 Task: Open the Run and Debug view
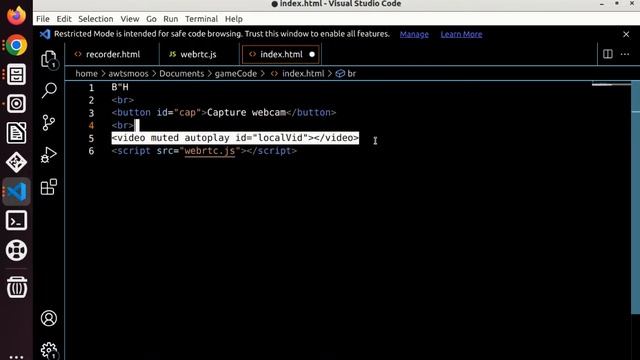(x=49, y=155)
